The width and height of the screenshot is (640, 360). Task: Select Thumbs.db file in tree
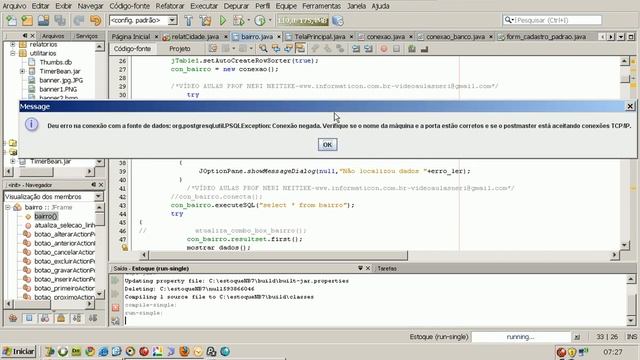56,62
